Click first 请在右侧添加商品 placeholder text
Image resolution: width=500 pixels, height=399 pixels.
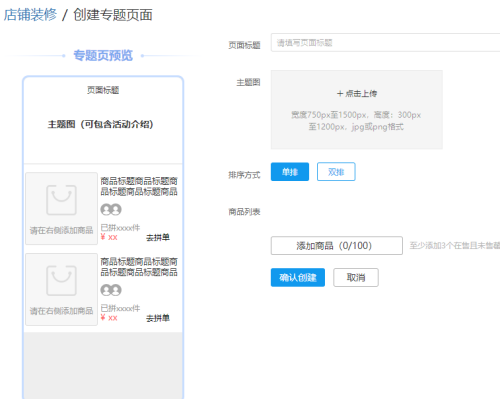pos(61,230)
